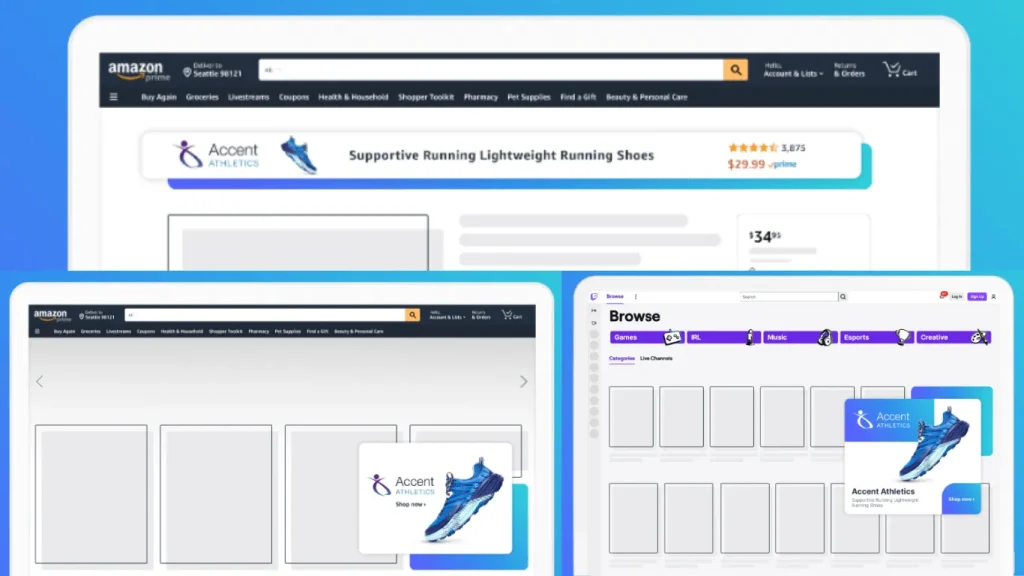Click the IRL category button in Twitch
1024x576 pixels.
pyautogui.click(x=723, y=338)
